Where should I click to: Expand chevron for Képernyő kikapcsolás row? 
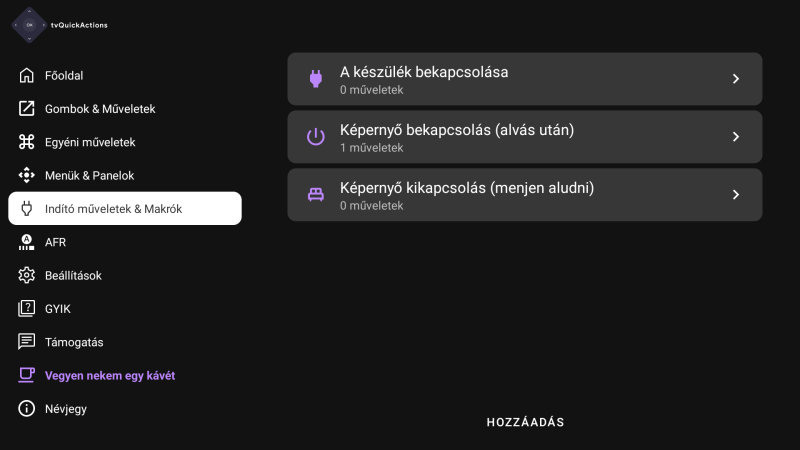(x=736, y=195)
